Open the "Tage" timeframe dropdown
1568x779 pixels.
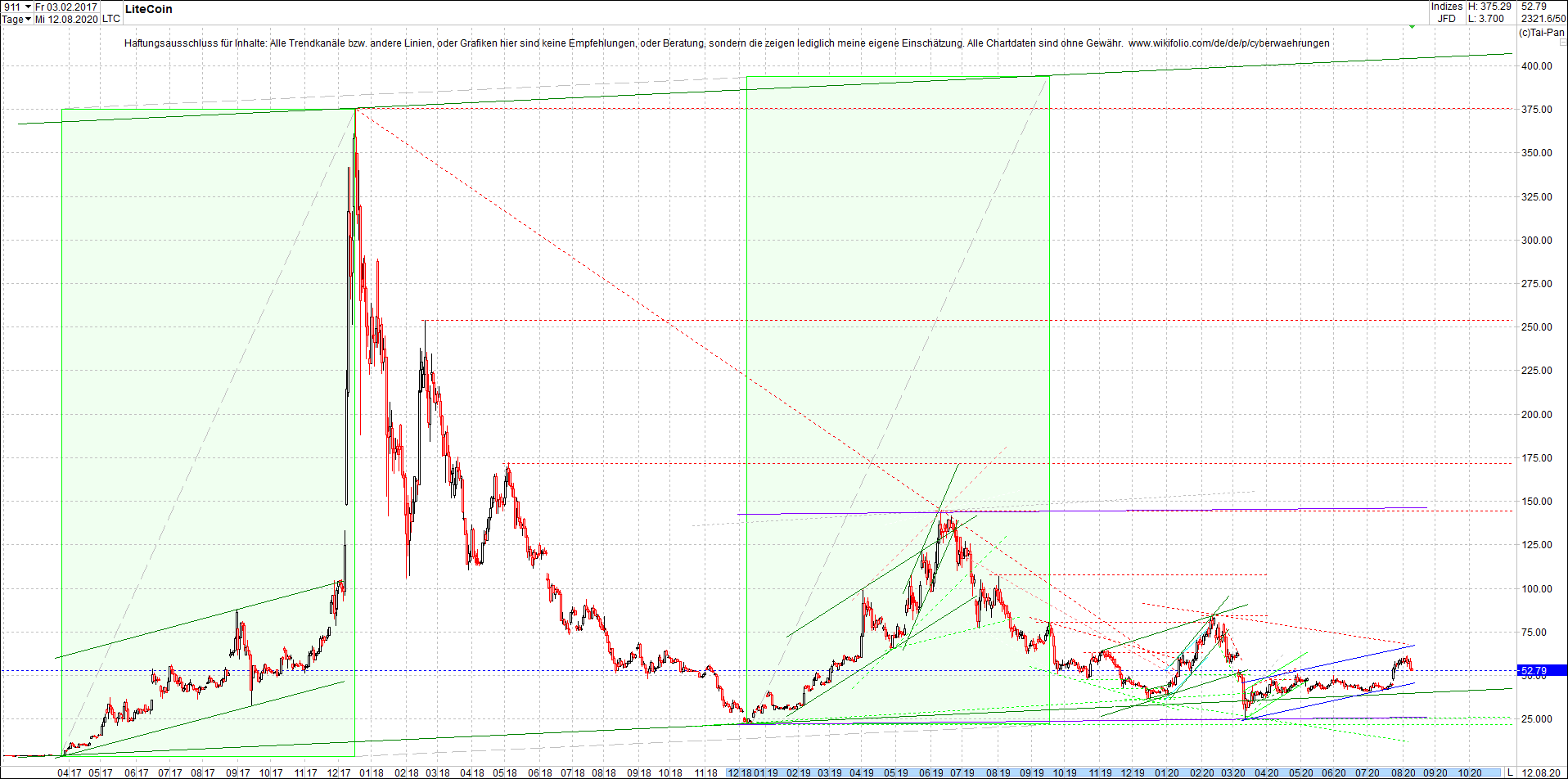[12, 20]
